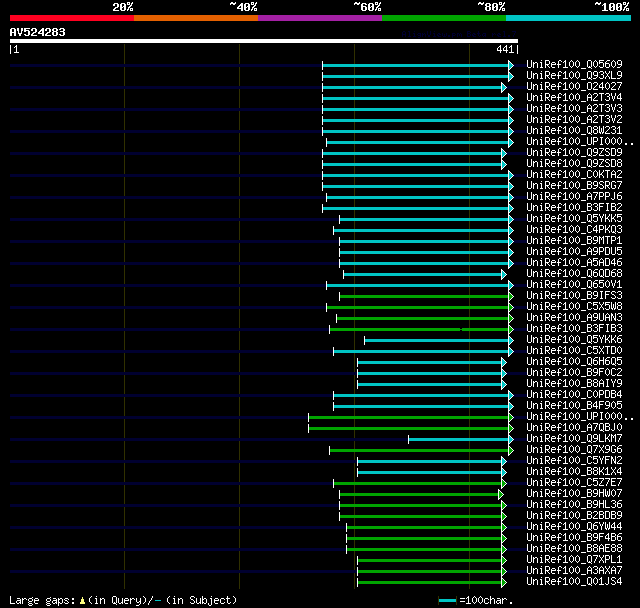Select the UniRef100_O24027 label

[574, 87]
